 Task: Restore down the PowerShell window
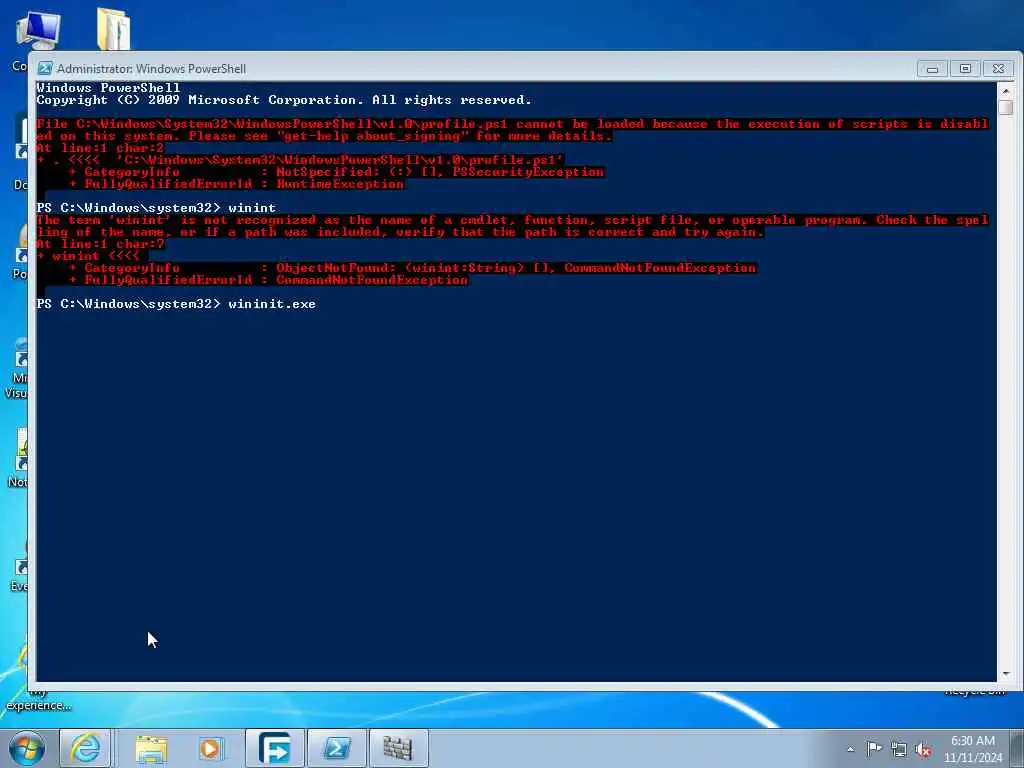tap(965, 69)
